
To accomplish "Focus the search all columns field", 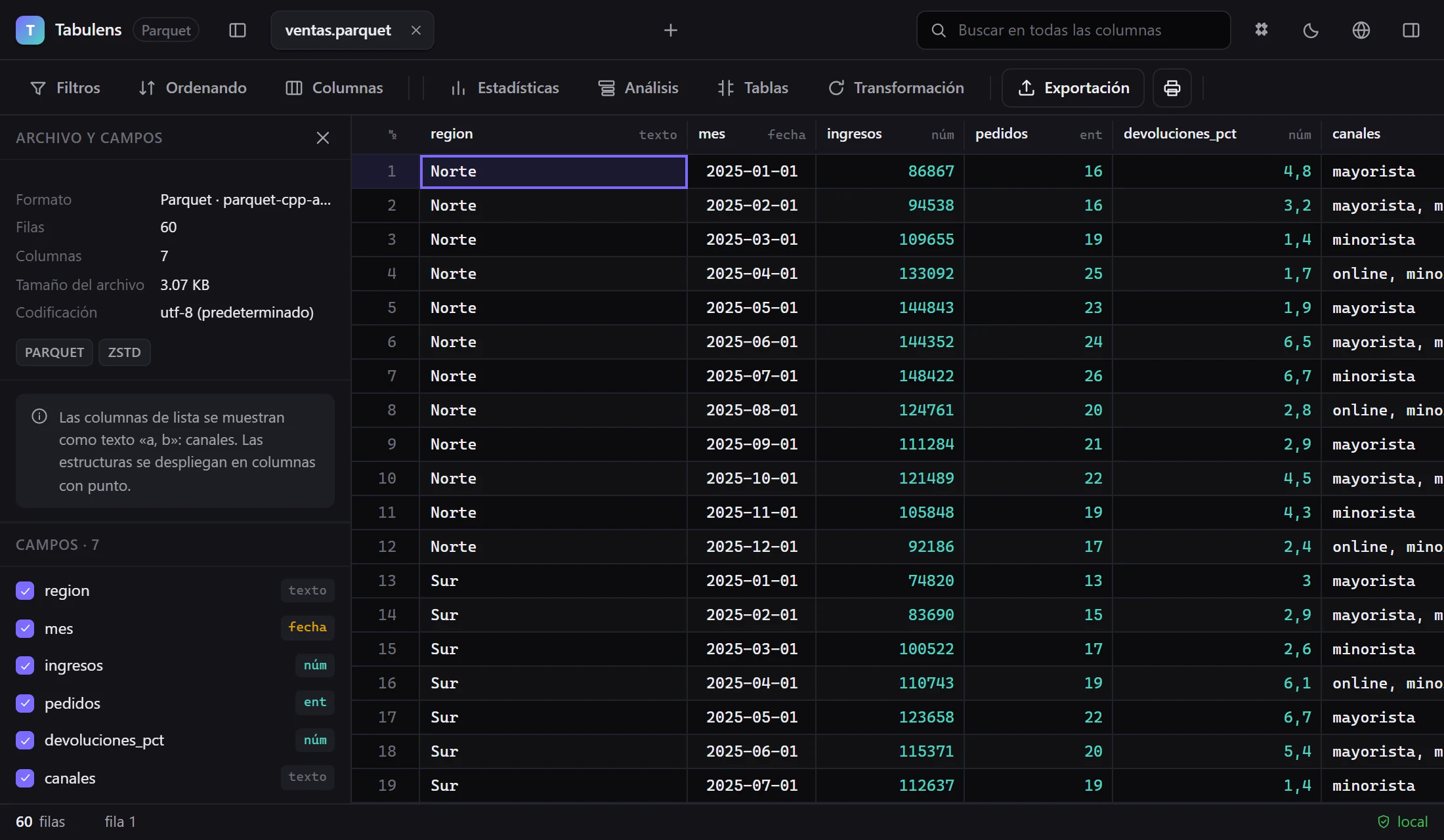I will 1074,30.
